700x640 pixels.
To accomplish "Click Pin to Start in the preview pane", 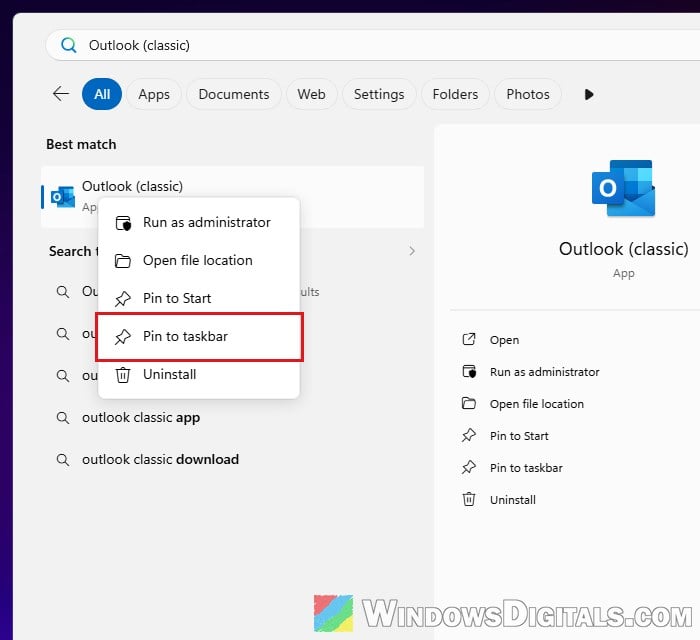I will pos(519,436).
